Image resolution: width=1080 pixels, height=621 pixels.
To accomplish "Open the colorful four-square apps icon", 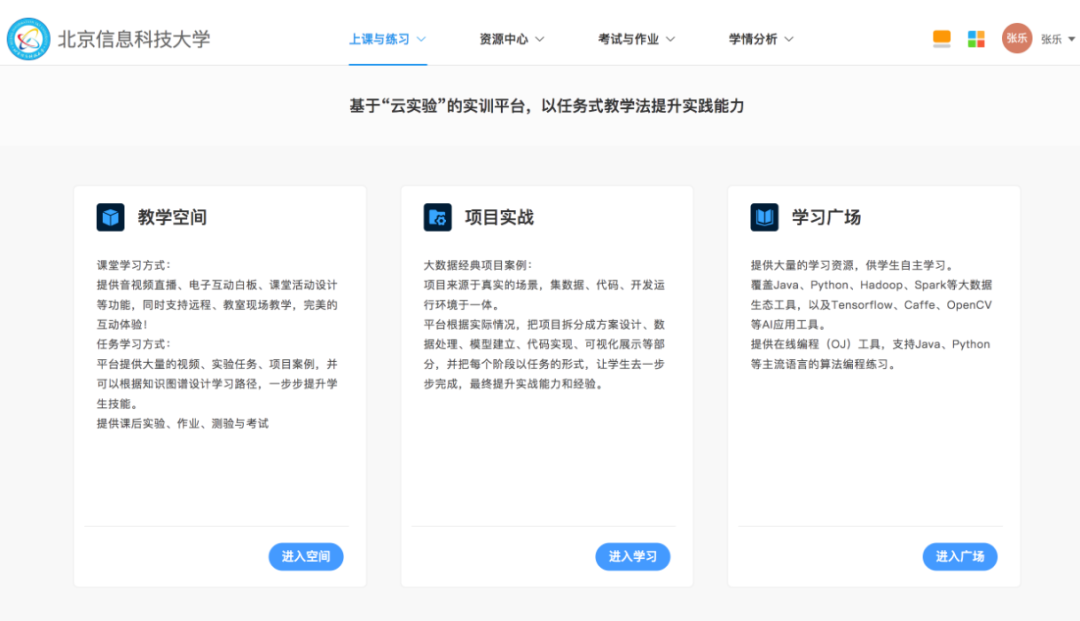I will point(976,39).
